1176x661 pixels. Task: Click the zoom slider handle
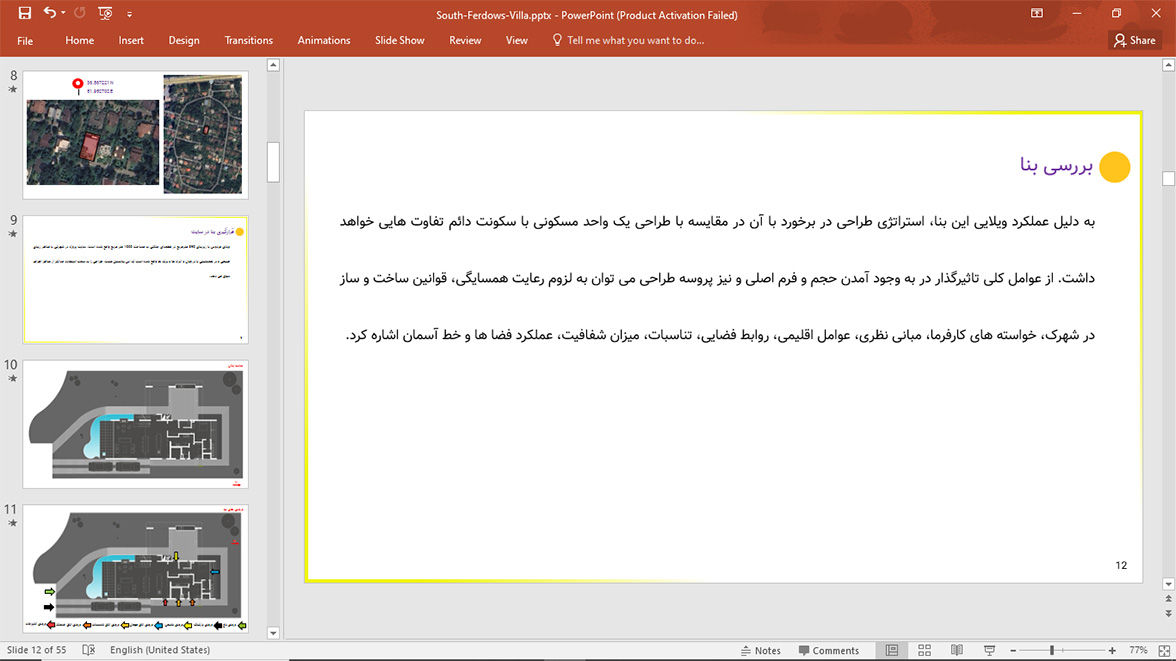(1052, 650)
